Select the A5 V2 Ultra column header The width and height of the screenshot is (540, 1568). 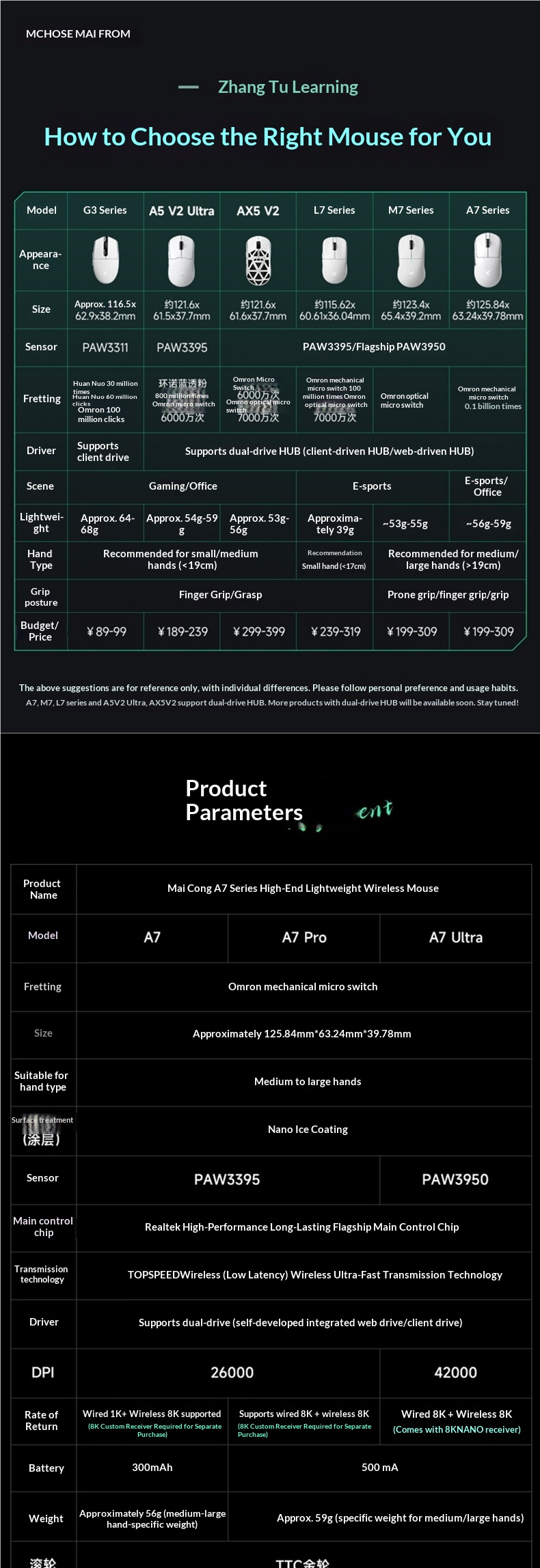pyautogui.click(x=182, y=211)
